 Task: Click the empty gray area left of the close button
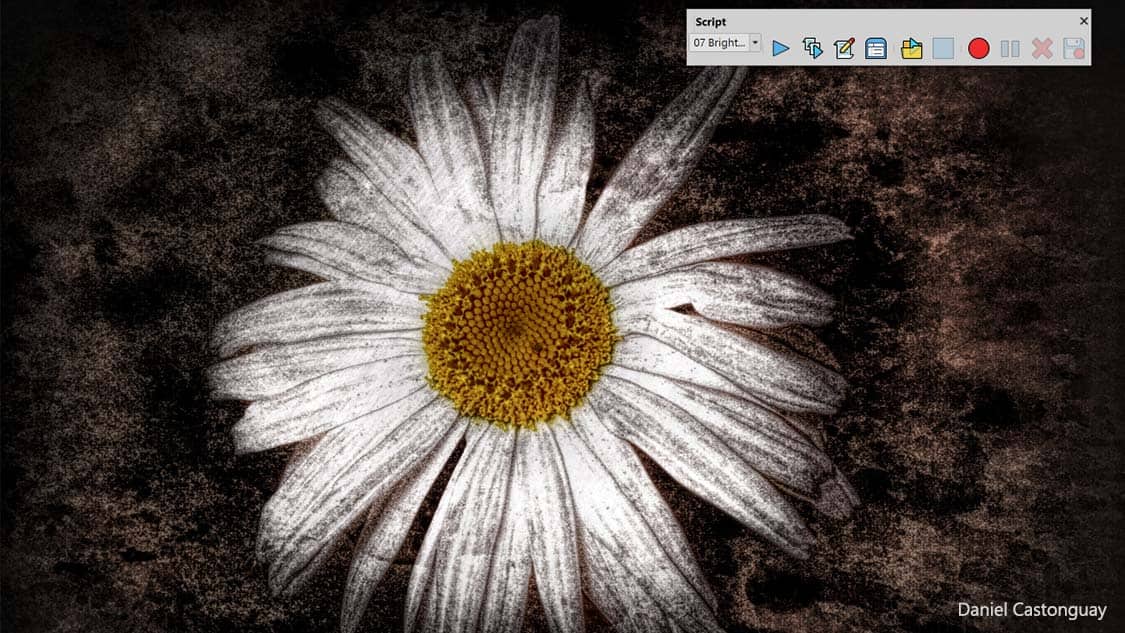click(x=900, y=21)
